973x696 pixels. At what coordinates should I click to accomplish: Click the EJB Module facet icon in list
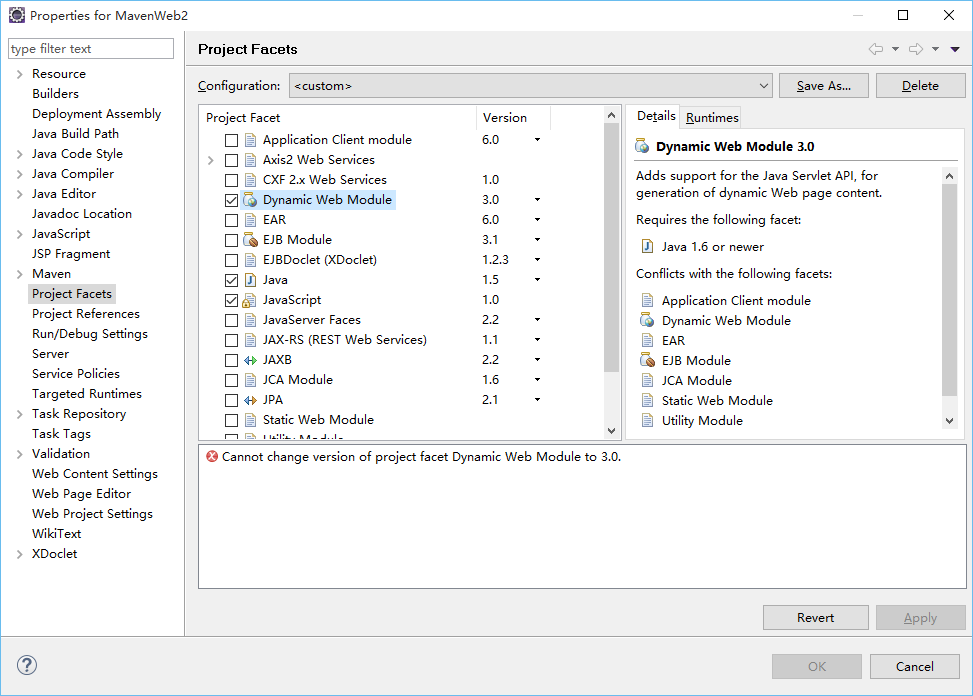(250, 240)
